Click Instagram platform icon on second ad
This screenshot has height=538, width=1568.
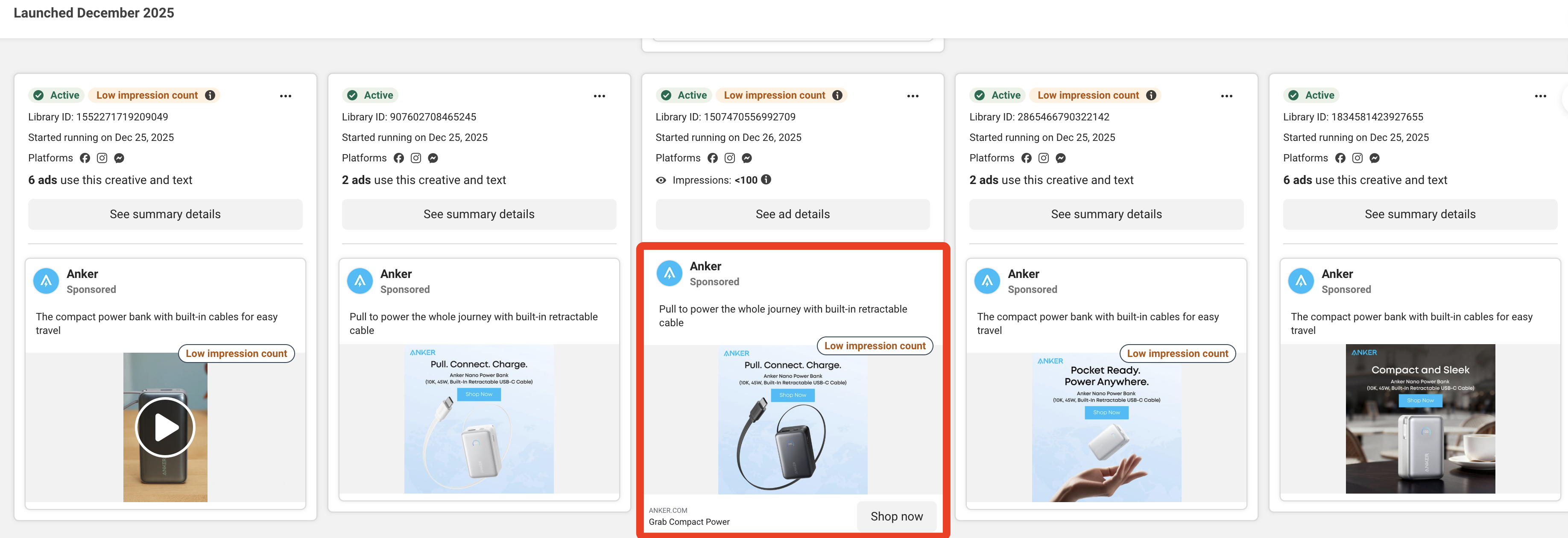tap(416, 158)
